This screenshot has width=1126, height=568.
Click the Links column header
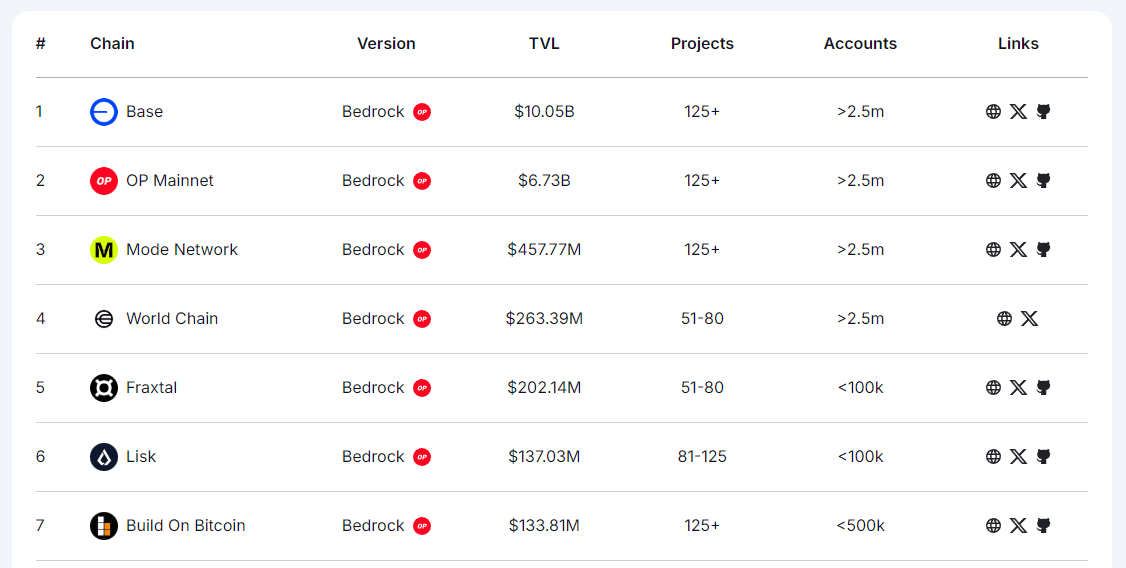click(x=1018, y=43)
